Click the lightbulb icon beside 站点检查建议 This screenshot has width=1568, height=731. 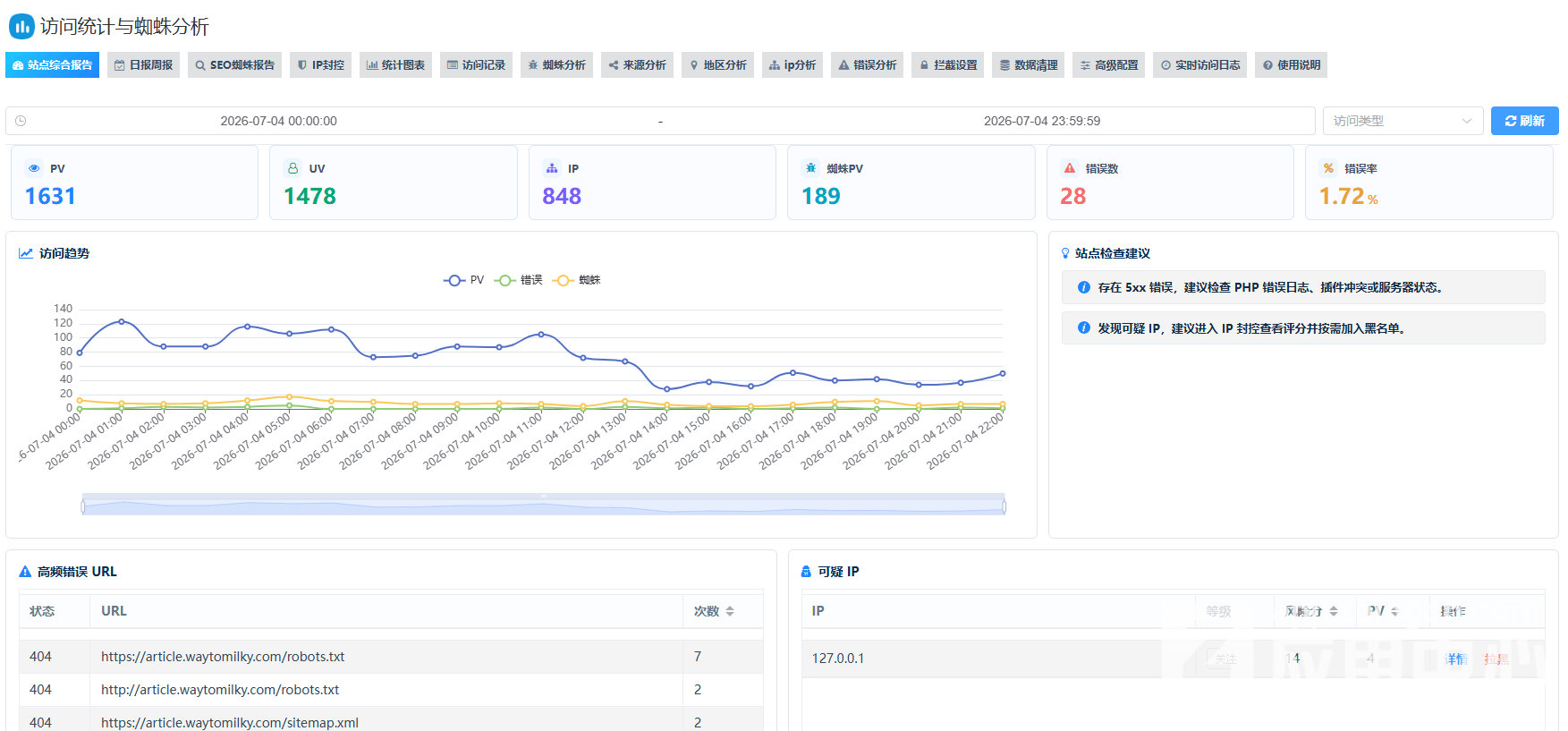click(1065, 253)
